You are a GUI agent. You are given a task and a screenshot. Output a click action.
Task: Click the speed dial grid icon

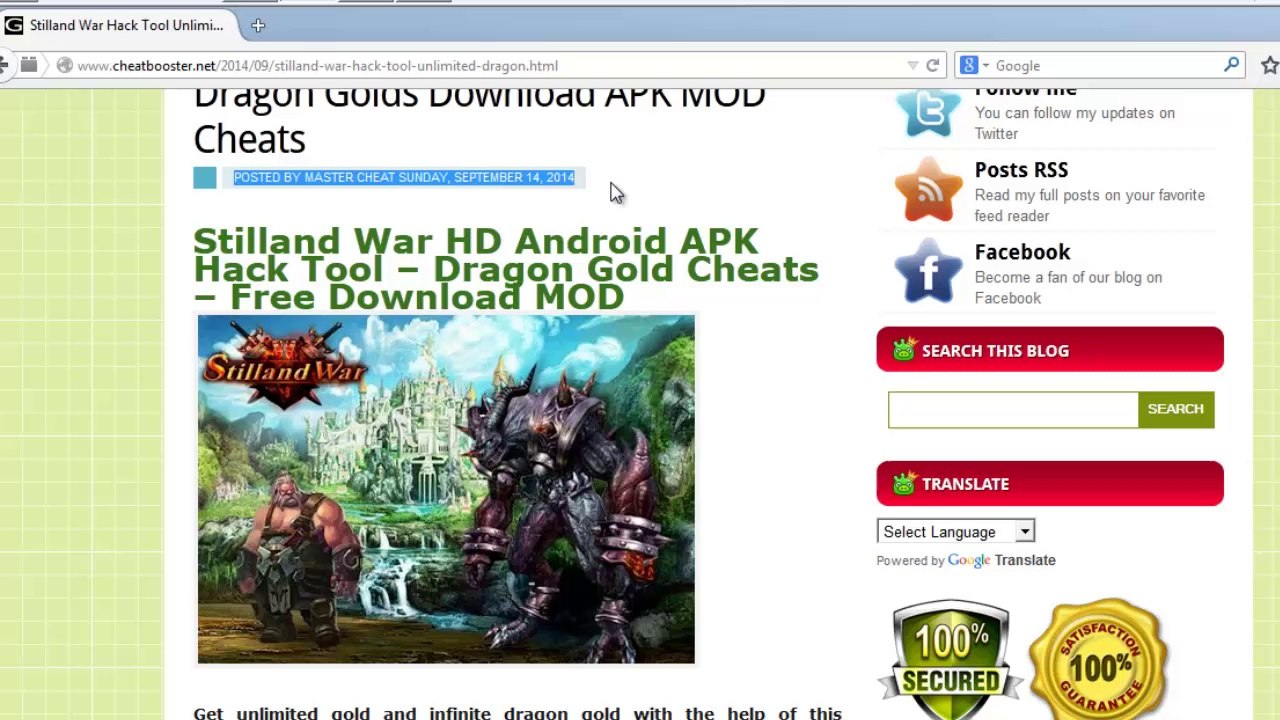(29, 66)
